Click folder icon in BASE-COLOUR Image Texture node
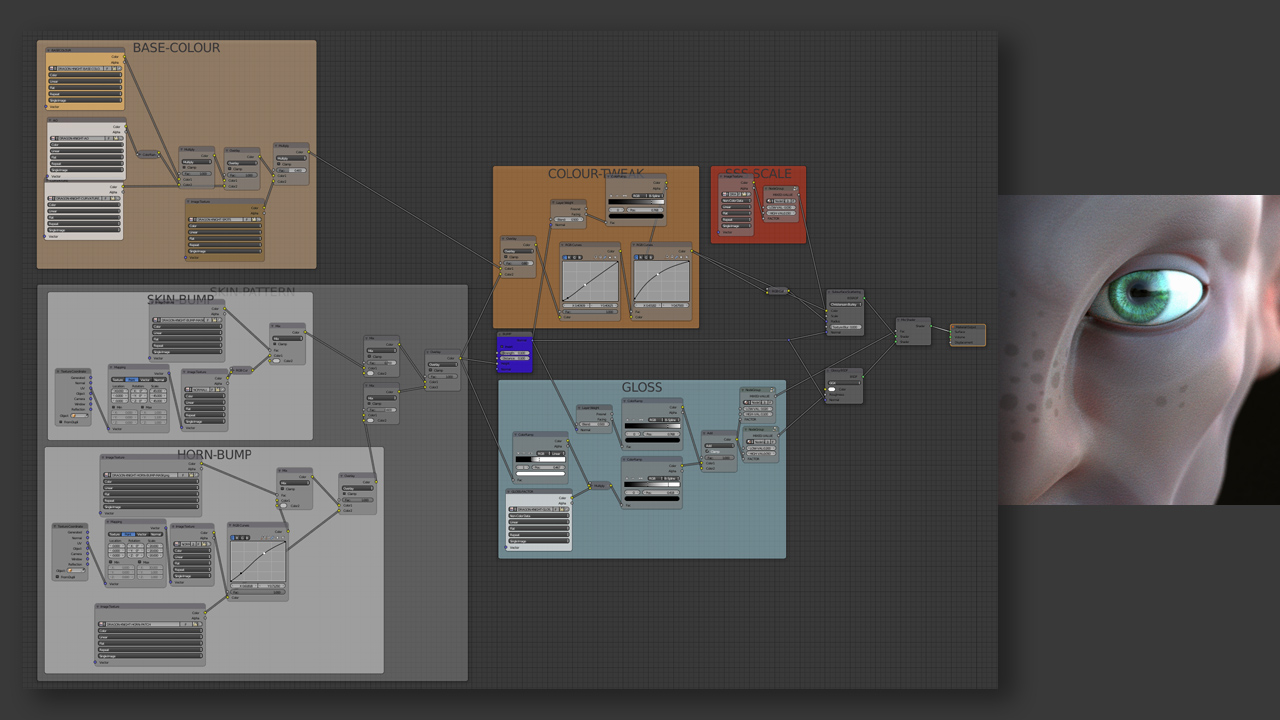Image resolution: width=1280 pixels, height=720 pixels. 254,219
